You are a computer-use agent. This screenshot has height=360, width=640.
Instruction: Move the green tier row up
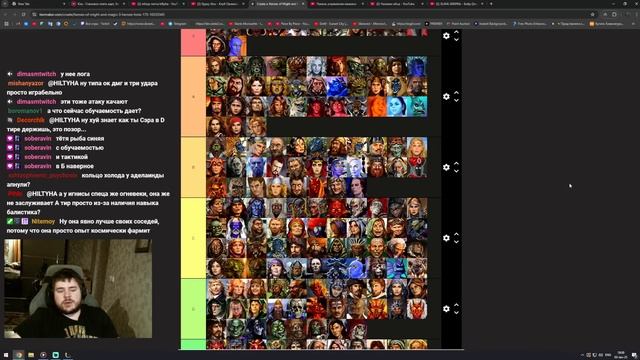[456, 305]
